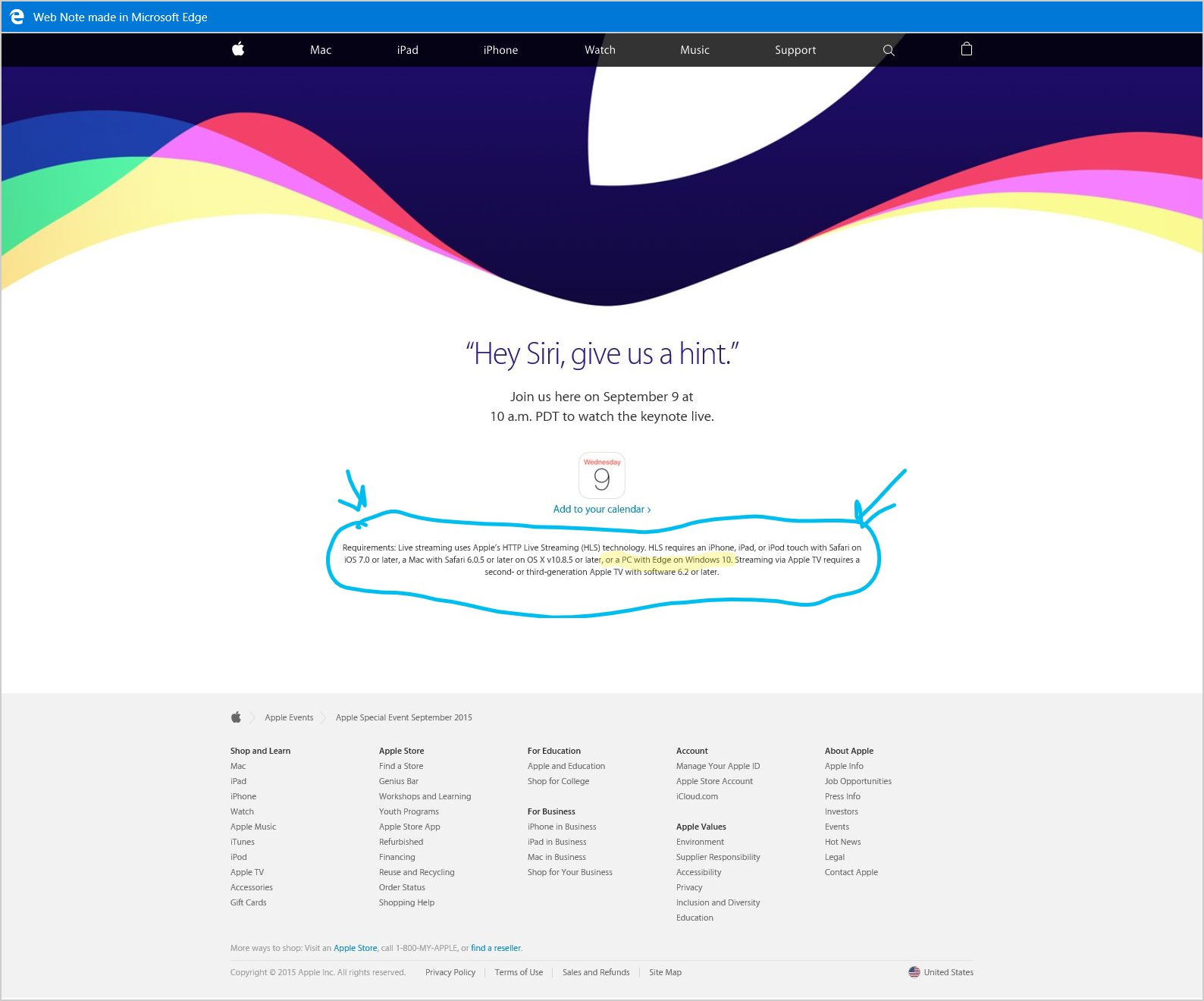Open Apple Store App link
The width and height of the screenshot is (1204, 1001).
point(409,827)
